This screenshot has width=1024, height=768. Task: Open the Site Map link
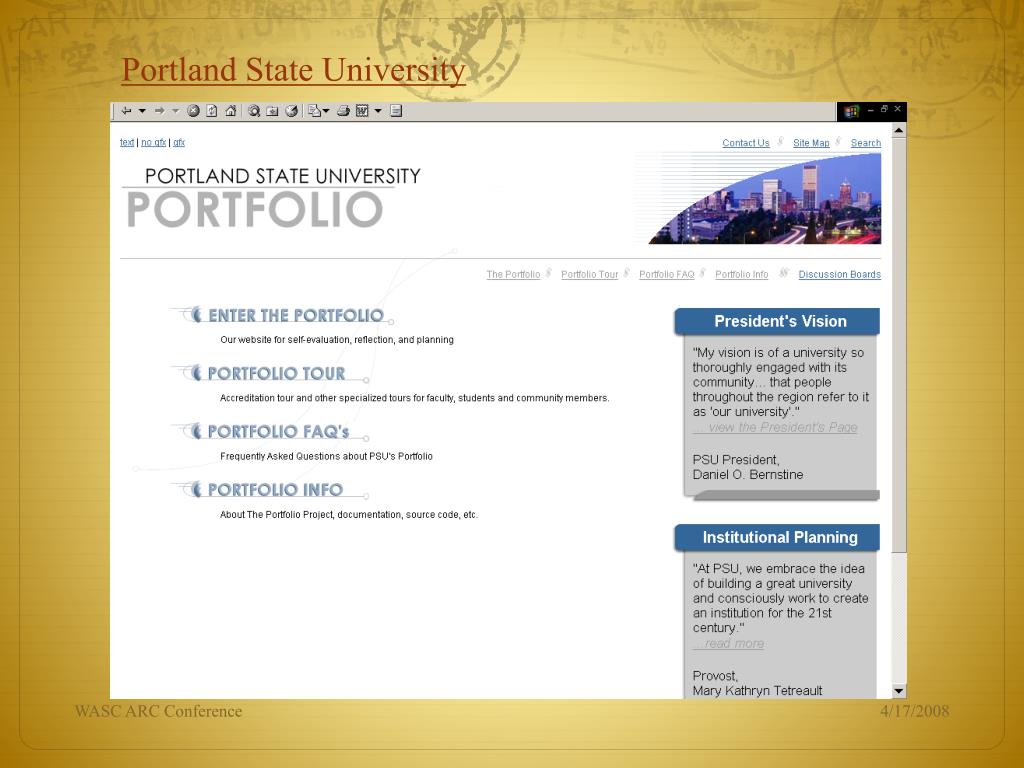pos(811,143)
